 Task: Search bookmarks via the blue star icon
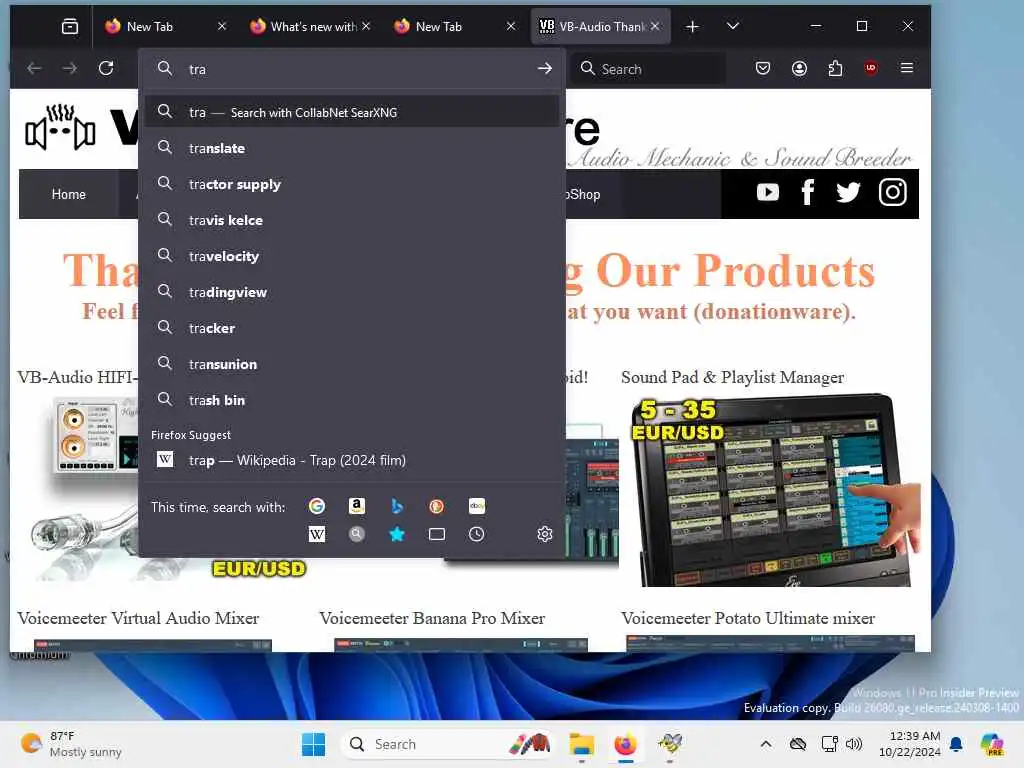[396, 534]
